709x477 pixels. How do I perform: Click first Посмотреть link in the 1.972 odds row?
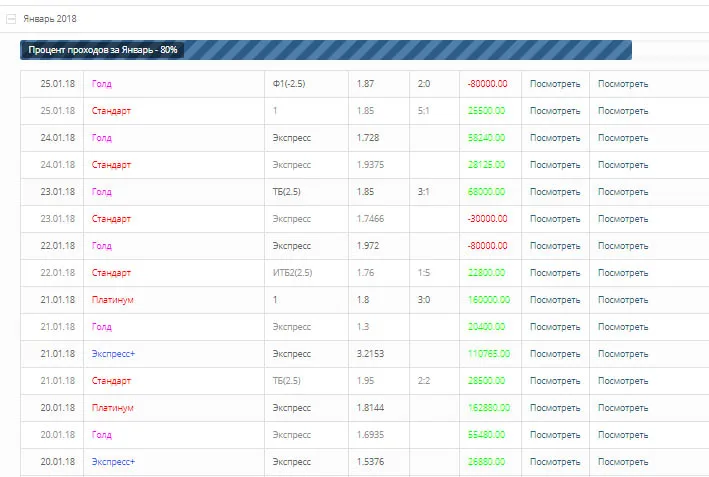point(555,246)
